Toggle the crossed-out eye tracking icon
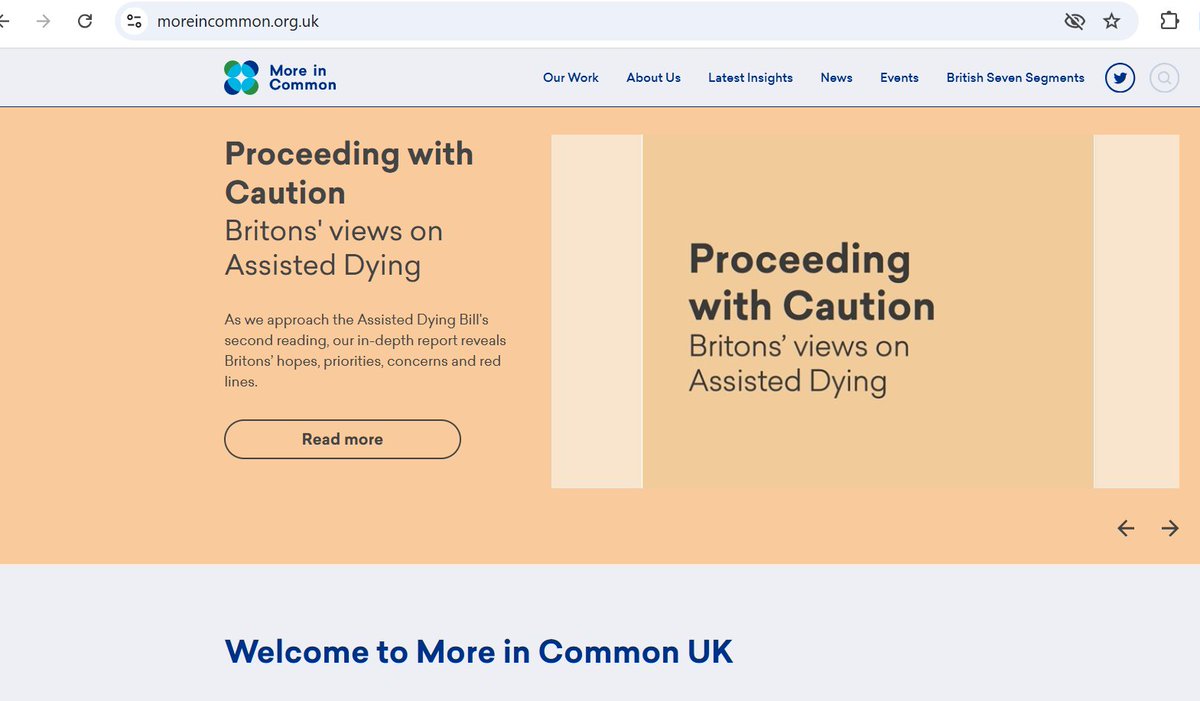 (x=1075, y=21)
